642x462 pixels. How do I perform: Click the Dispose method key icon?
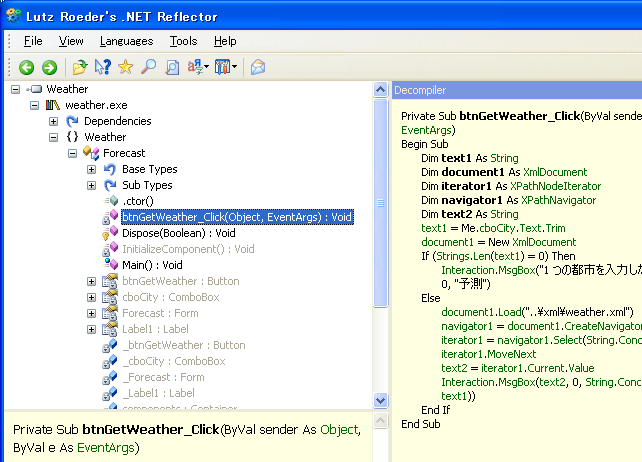point(110,233)
